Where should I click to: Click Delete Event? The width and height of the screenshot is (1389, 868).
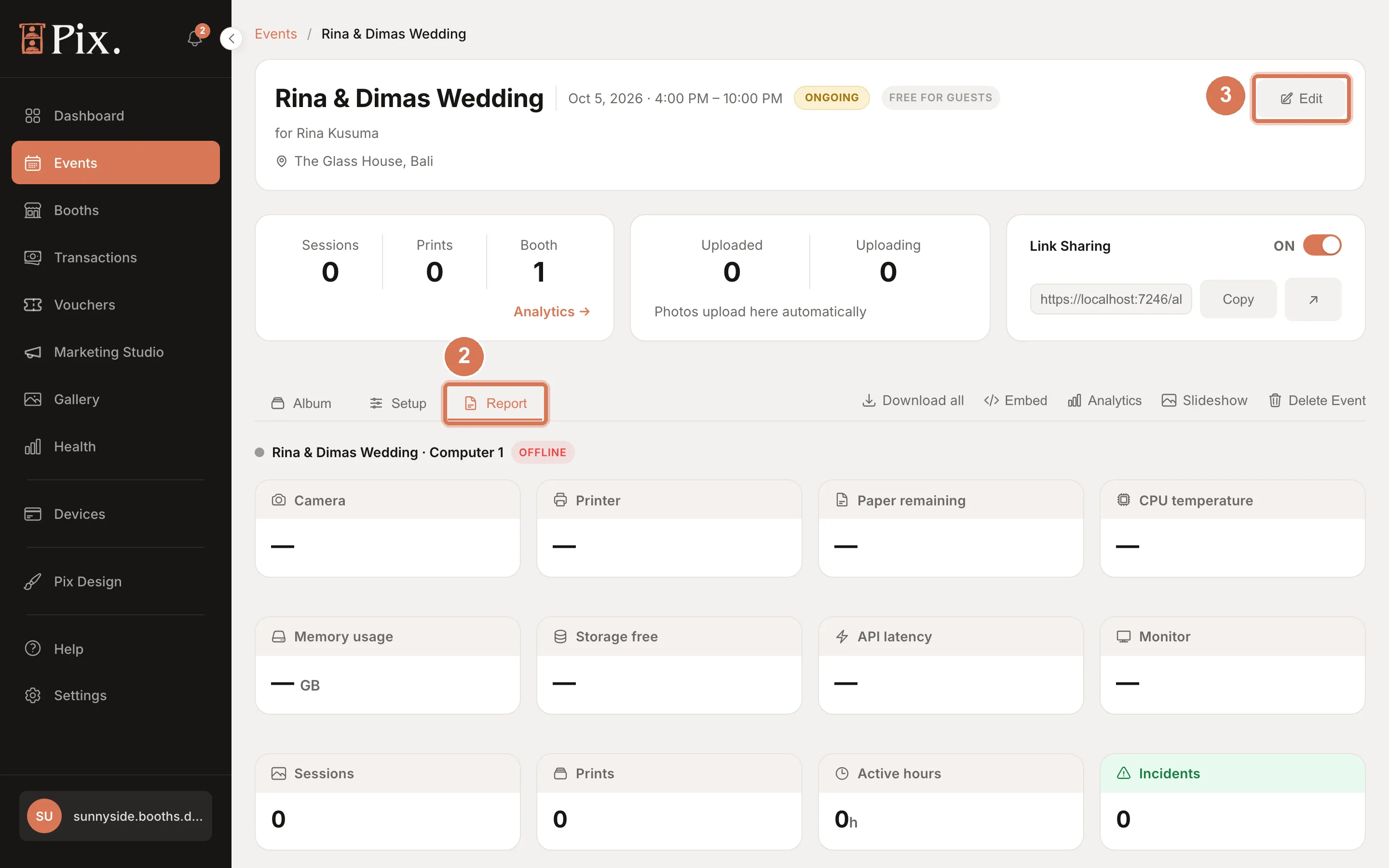coord(1317,400)
